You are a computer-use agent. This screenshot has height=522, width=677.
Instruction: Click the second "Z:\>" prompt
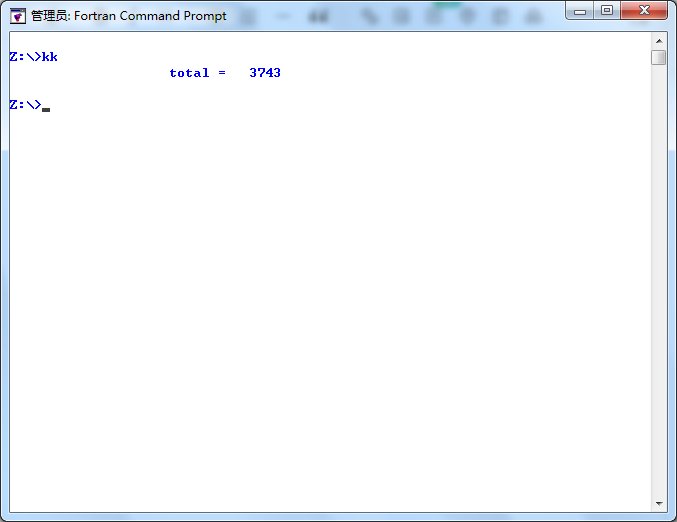[24, 105]
